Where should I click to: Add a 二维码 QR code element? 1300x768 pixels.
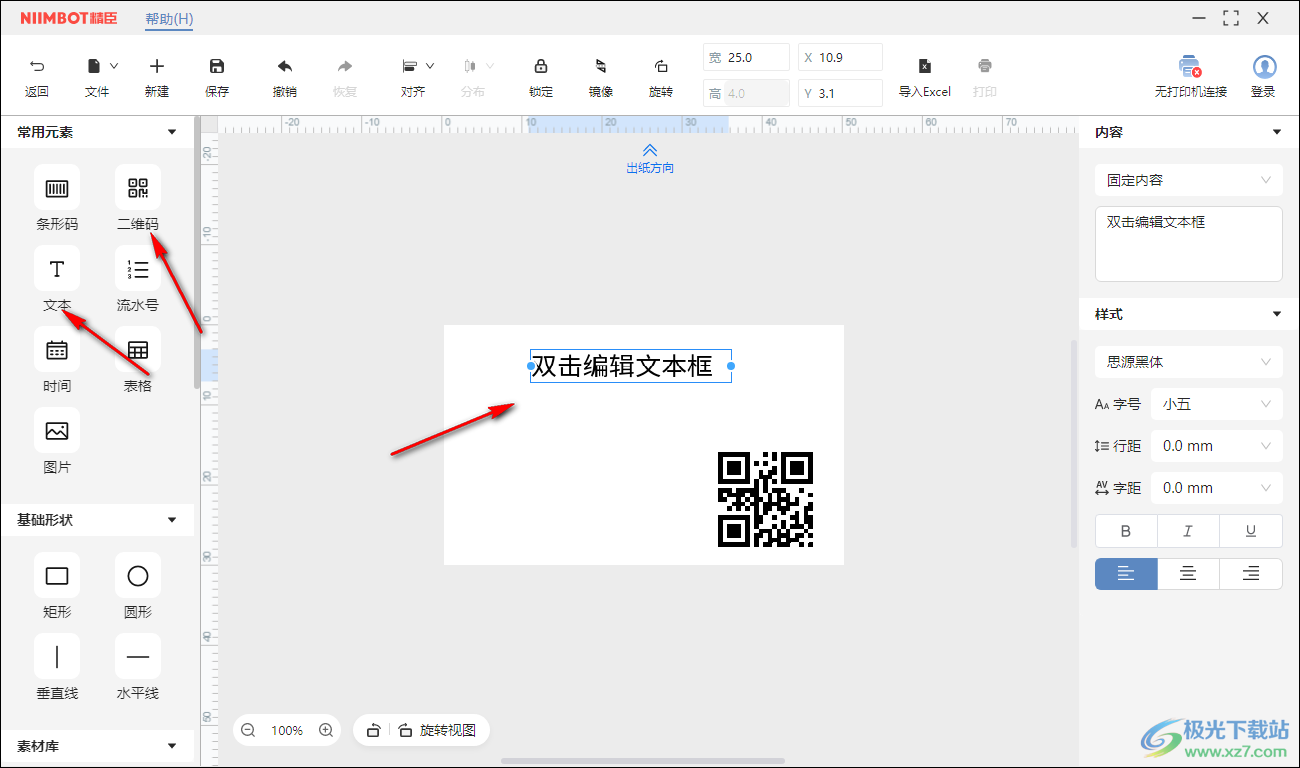tap(138, 187)
